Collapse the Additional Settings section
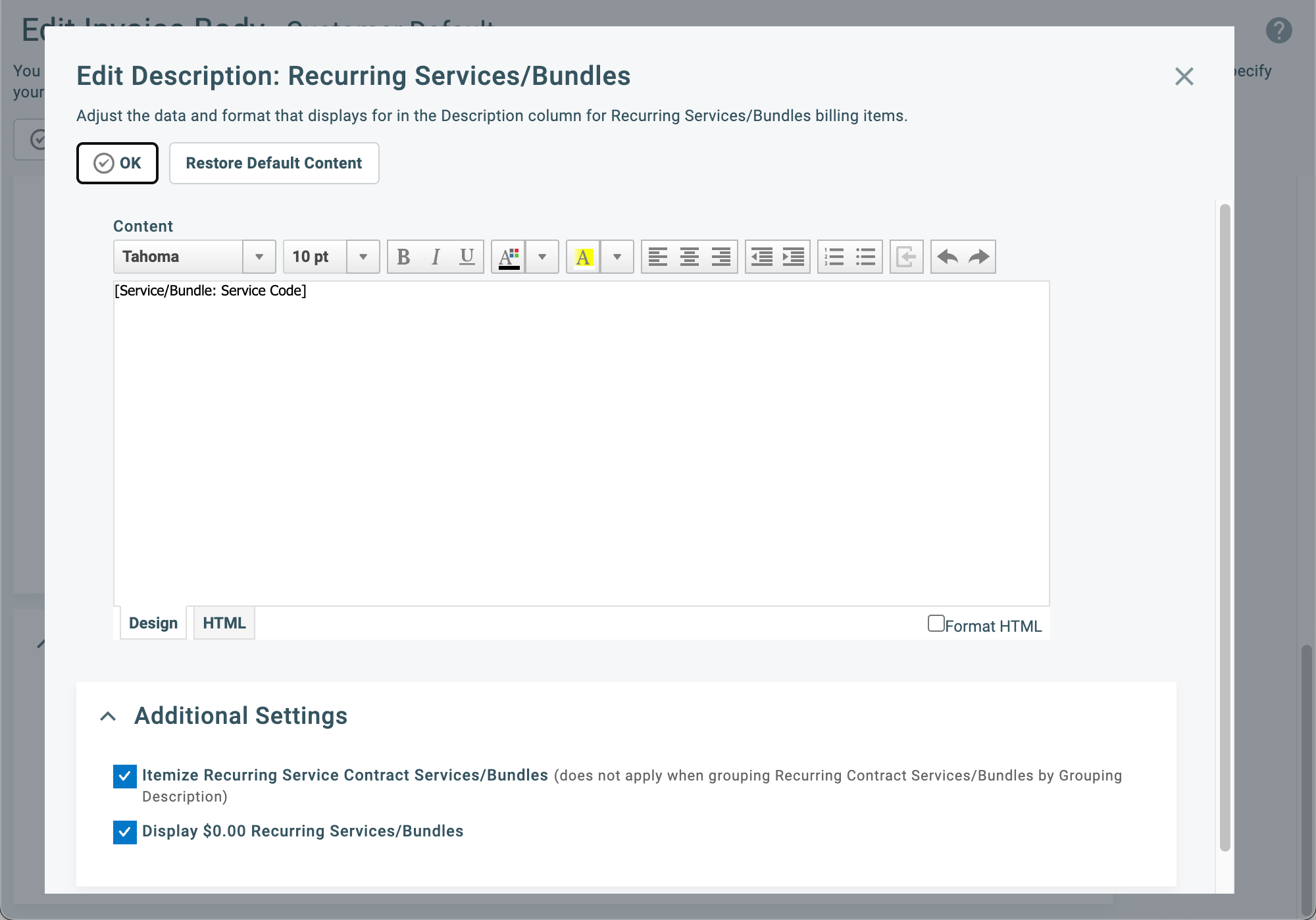1316x920 pixels. [108, 716]
